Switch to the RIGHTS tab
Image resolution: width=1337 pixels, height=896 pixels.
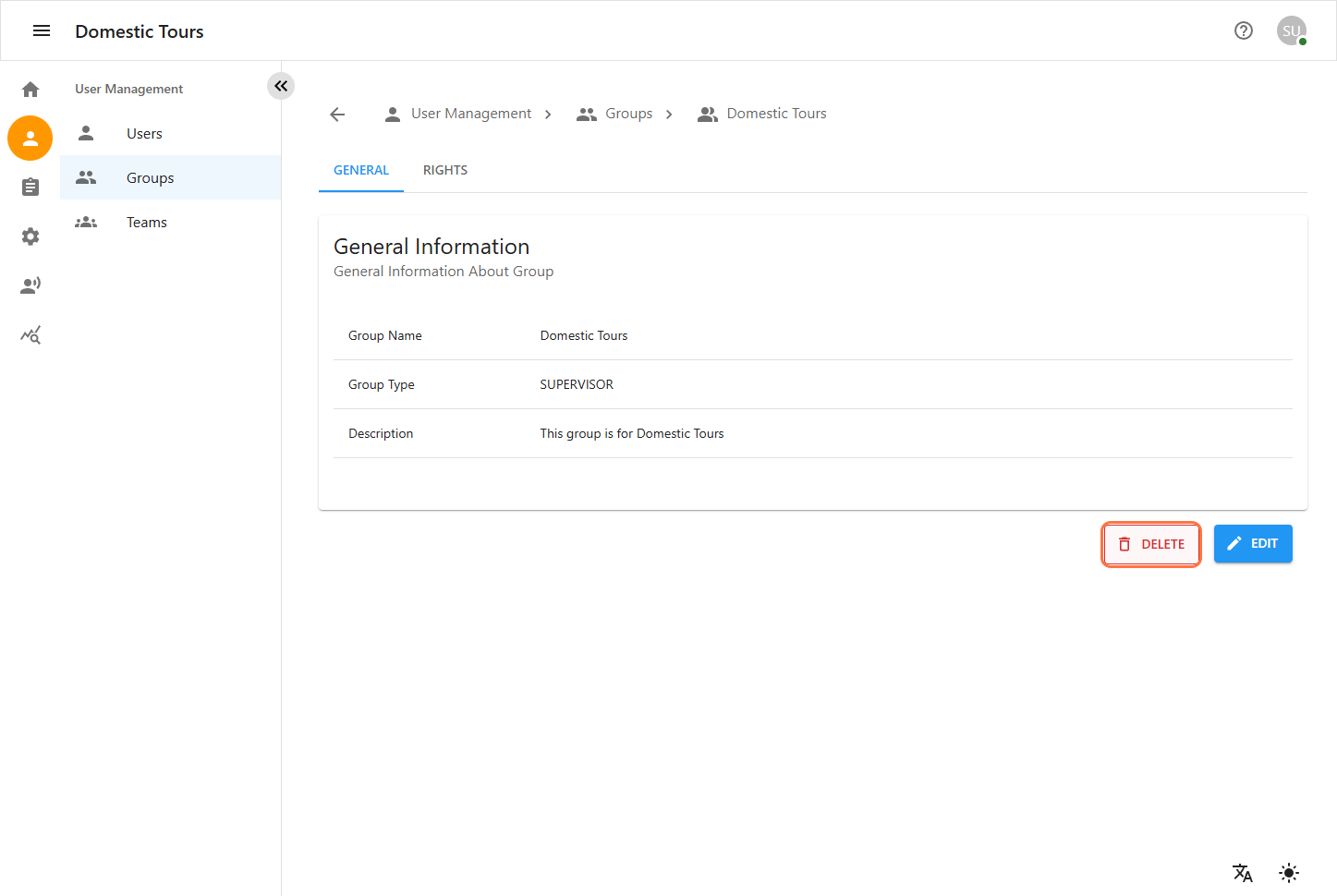445,171
